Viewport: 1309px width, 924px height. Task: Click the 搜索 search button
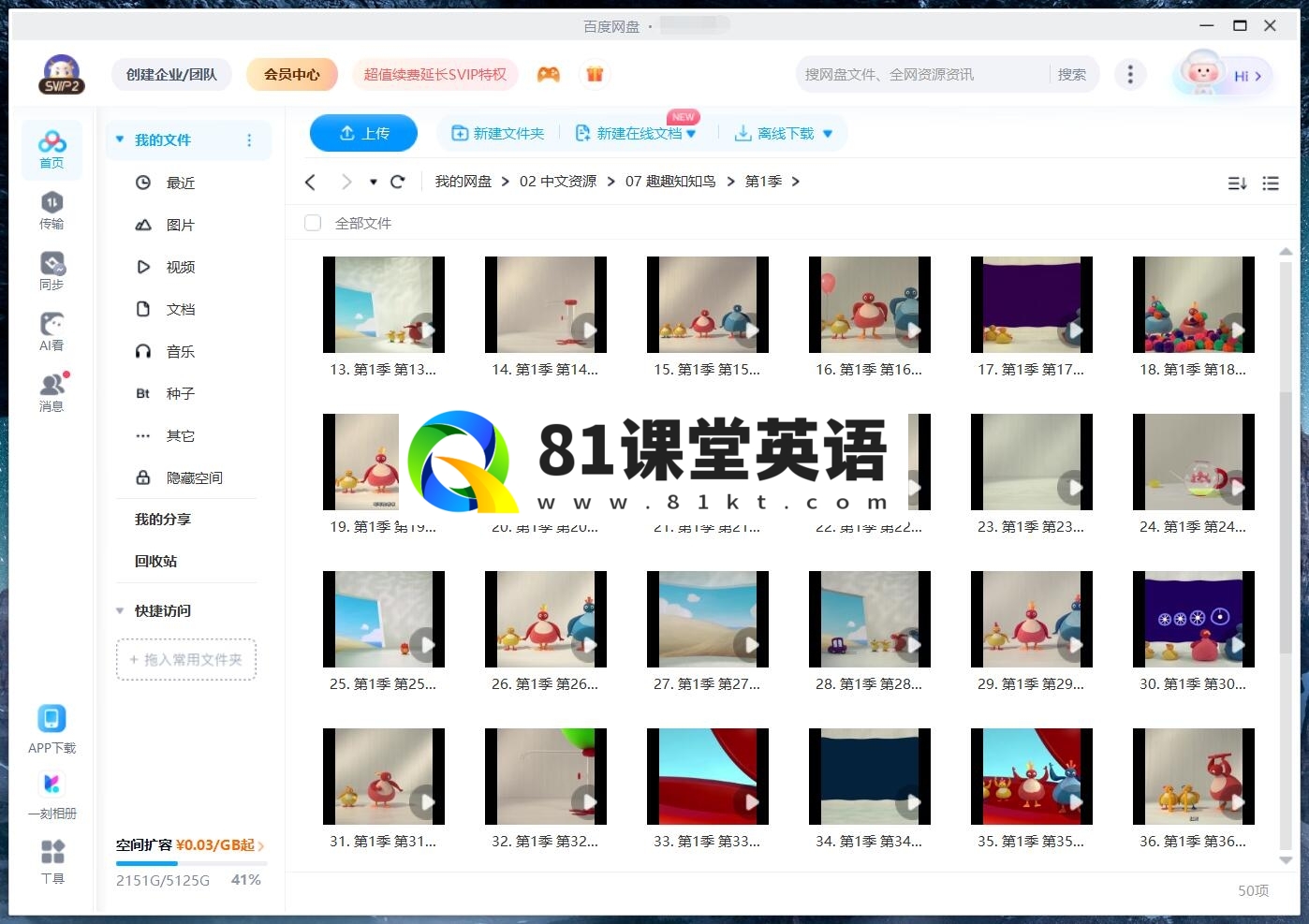(x=1072, y=74)
